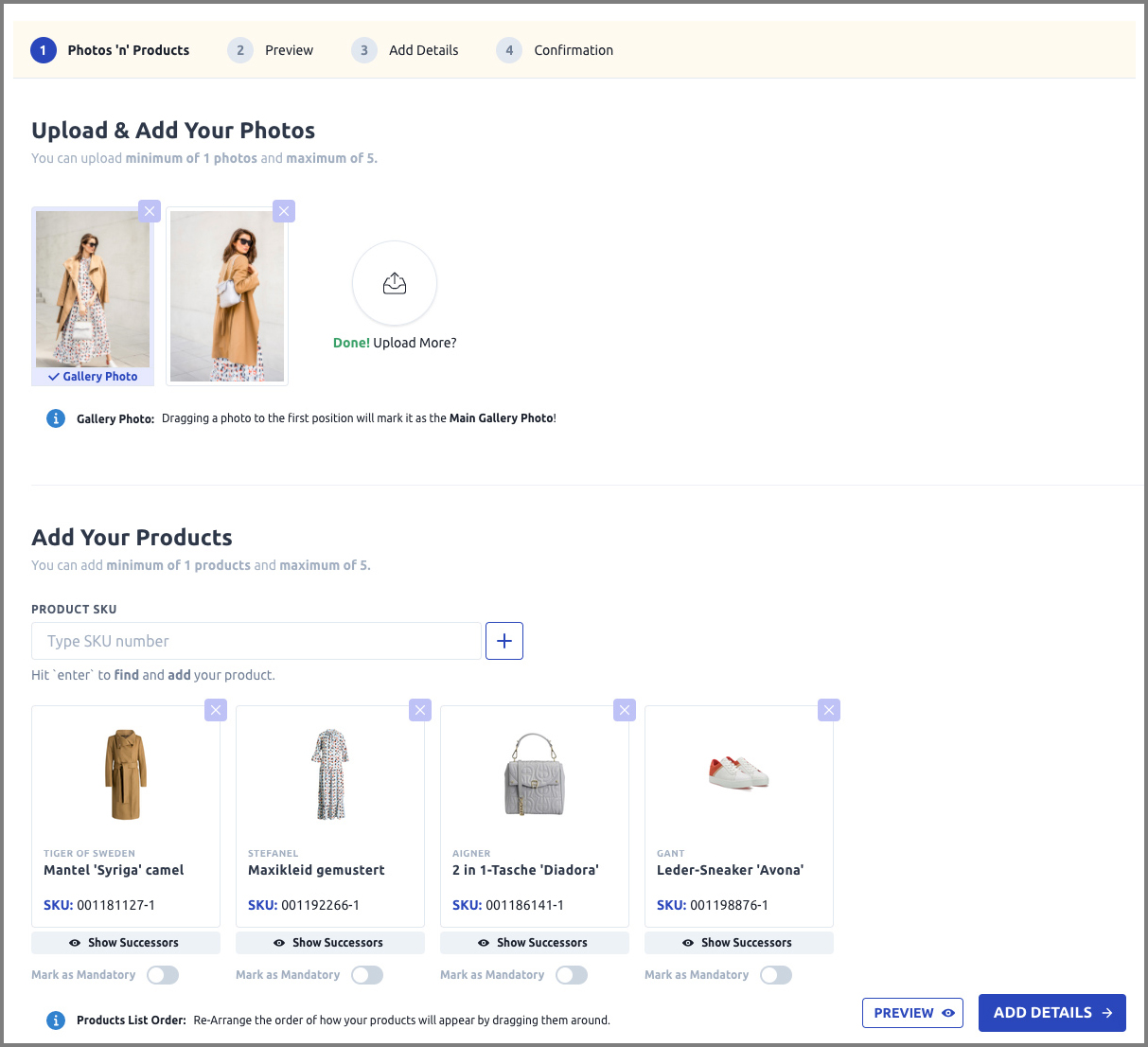1148x1047 pixels.
Task: Click SKU 001192266-1 text
Action: click(304, 905)
